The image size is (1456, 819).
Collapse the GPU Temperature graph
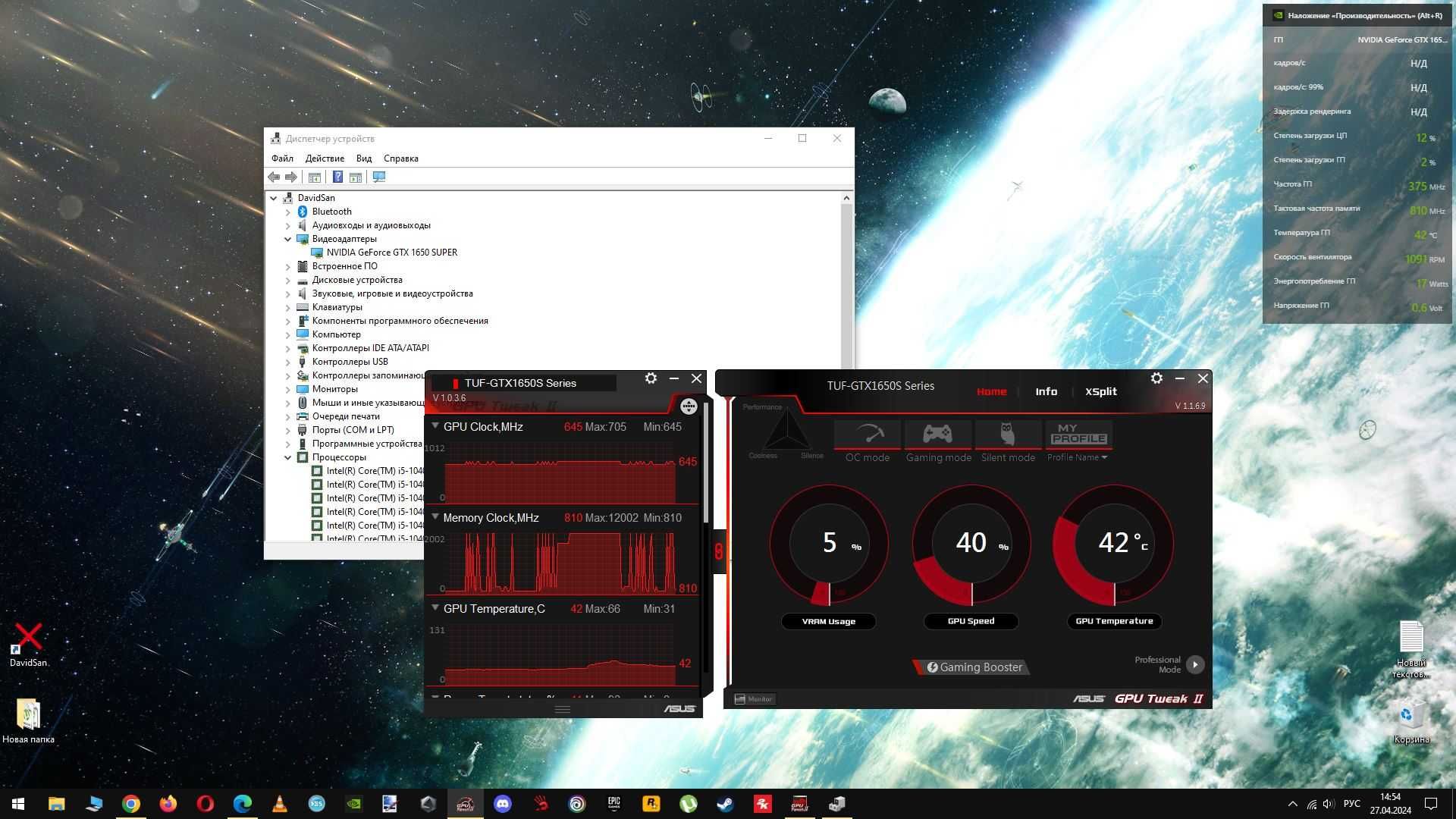(x=435, y=608)
